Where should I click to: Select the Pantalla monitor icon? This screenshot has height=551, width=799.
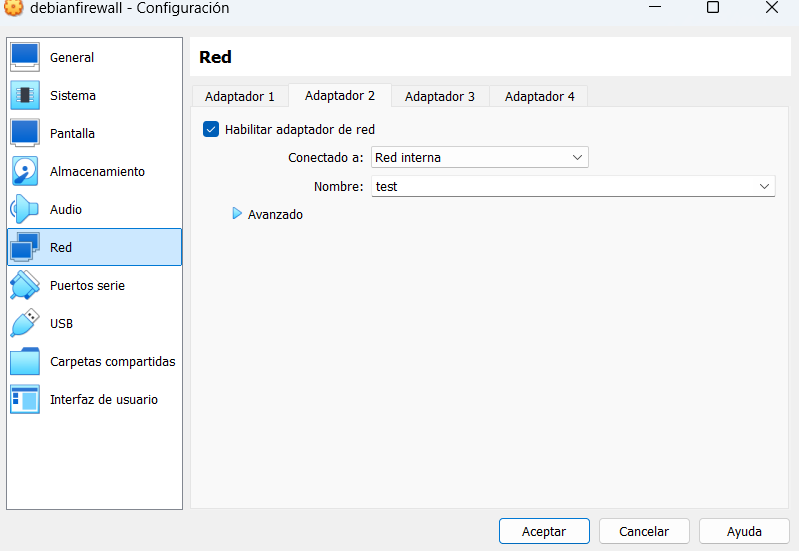pyautogui.click(x=25, y=133)
